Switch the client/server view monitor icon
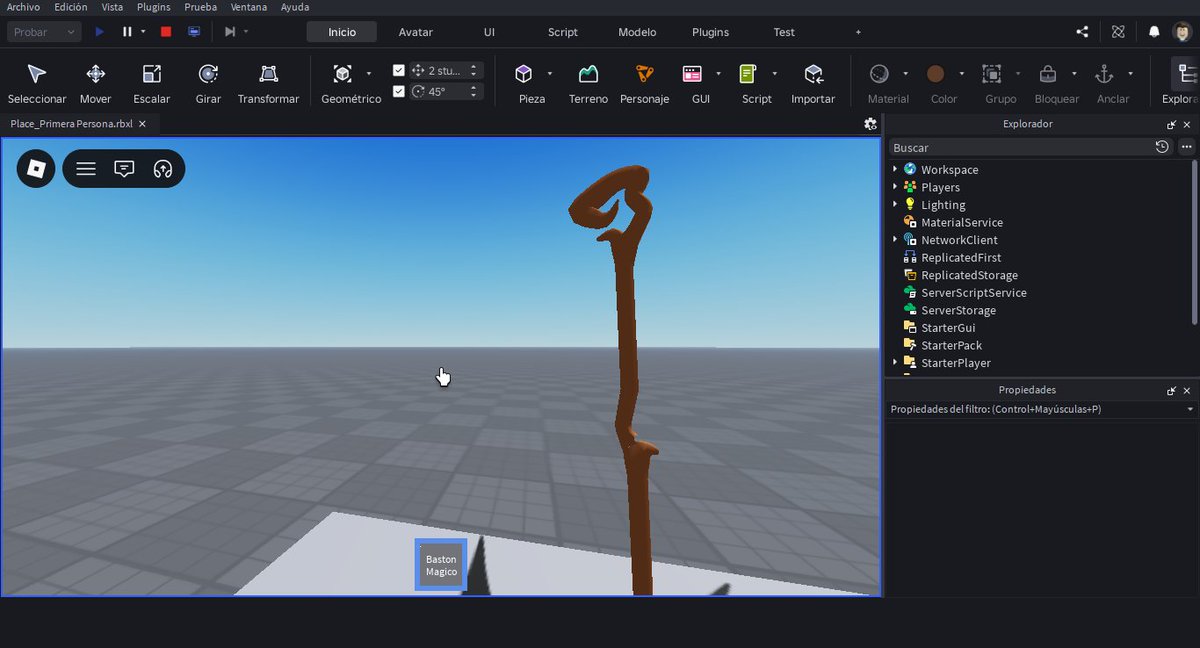The height and width of the screenshot is (648, 1200). click(193, 32)
